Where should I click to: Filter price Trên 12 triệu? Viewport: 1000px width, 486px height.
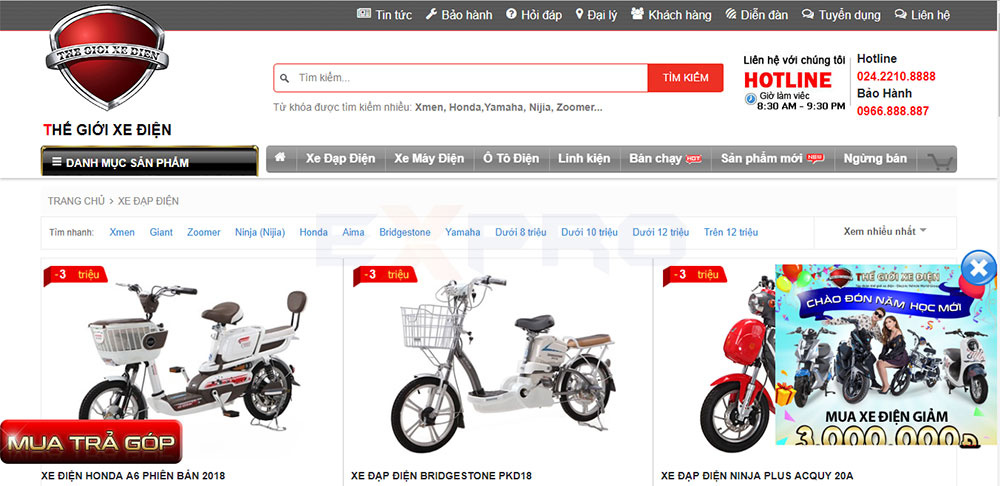pos(731,232)
